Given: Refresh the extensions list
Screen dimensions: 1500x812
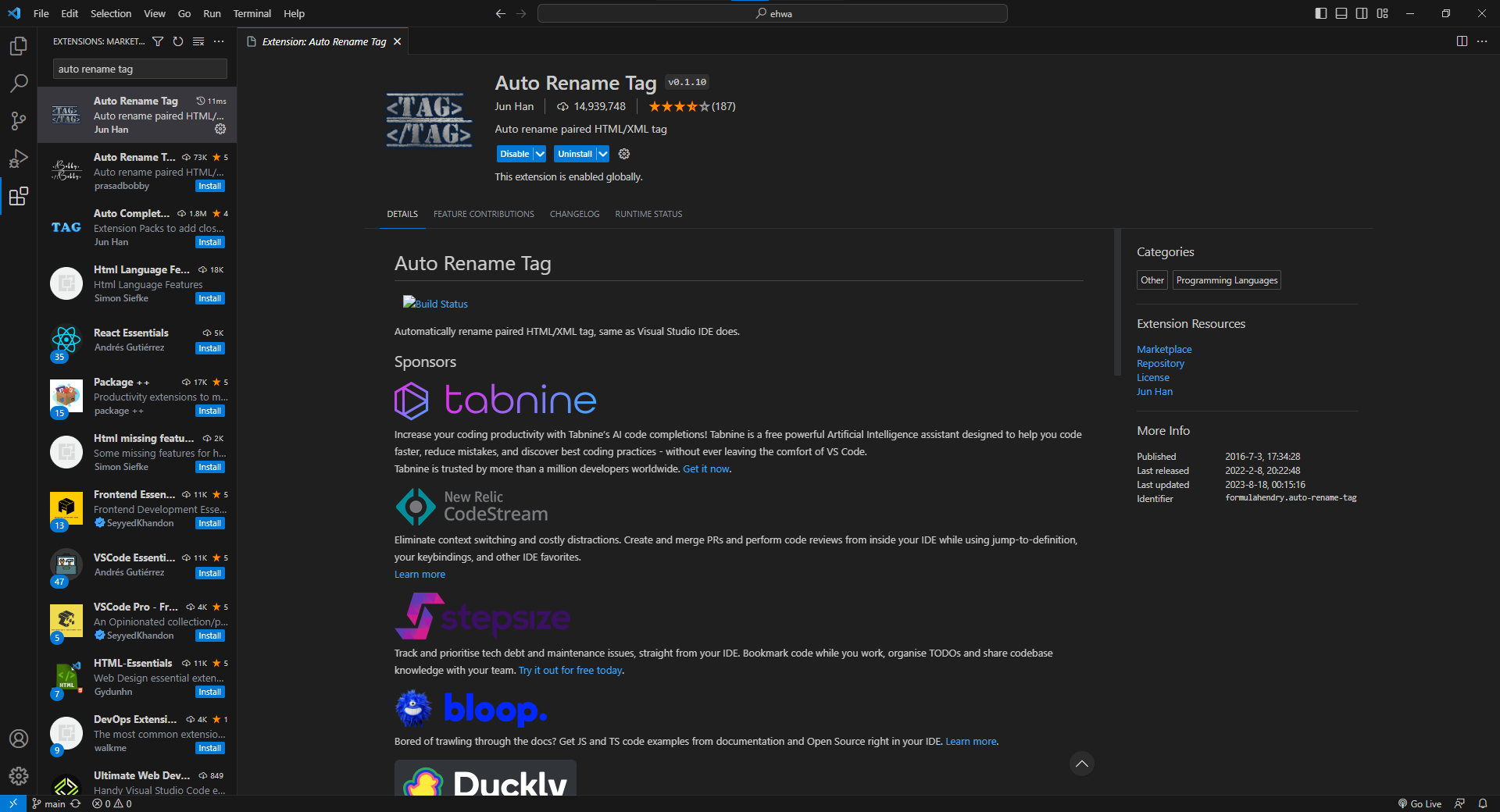Looking at the screenshot, I should (178, 41).
